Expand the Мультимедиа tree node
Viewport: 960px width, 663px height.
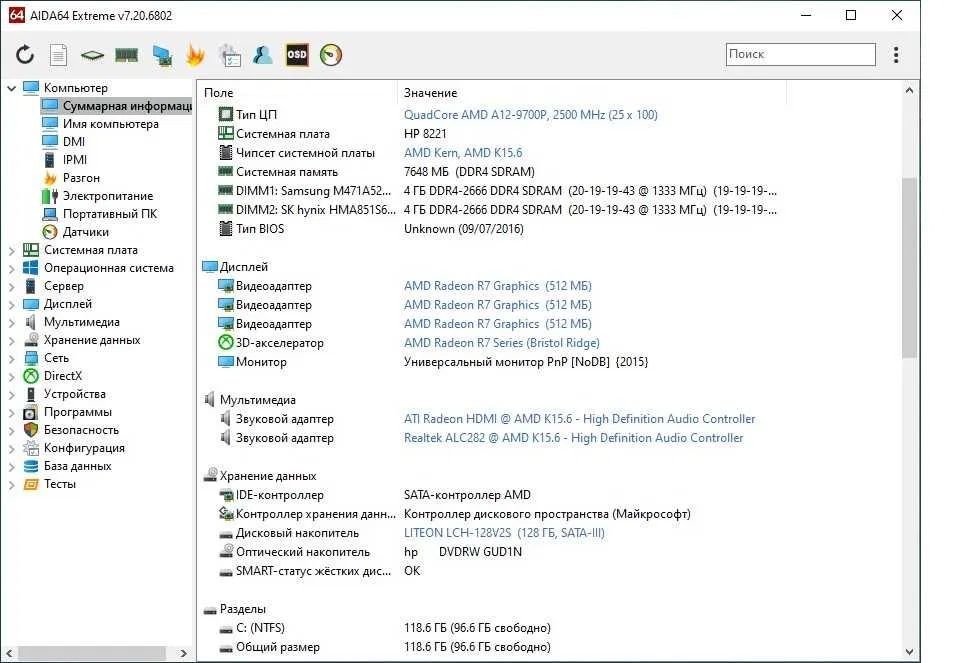11,322
